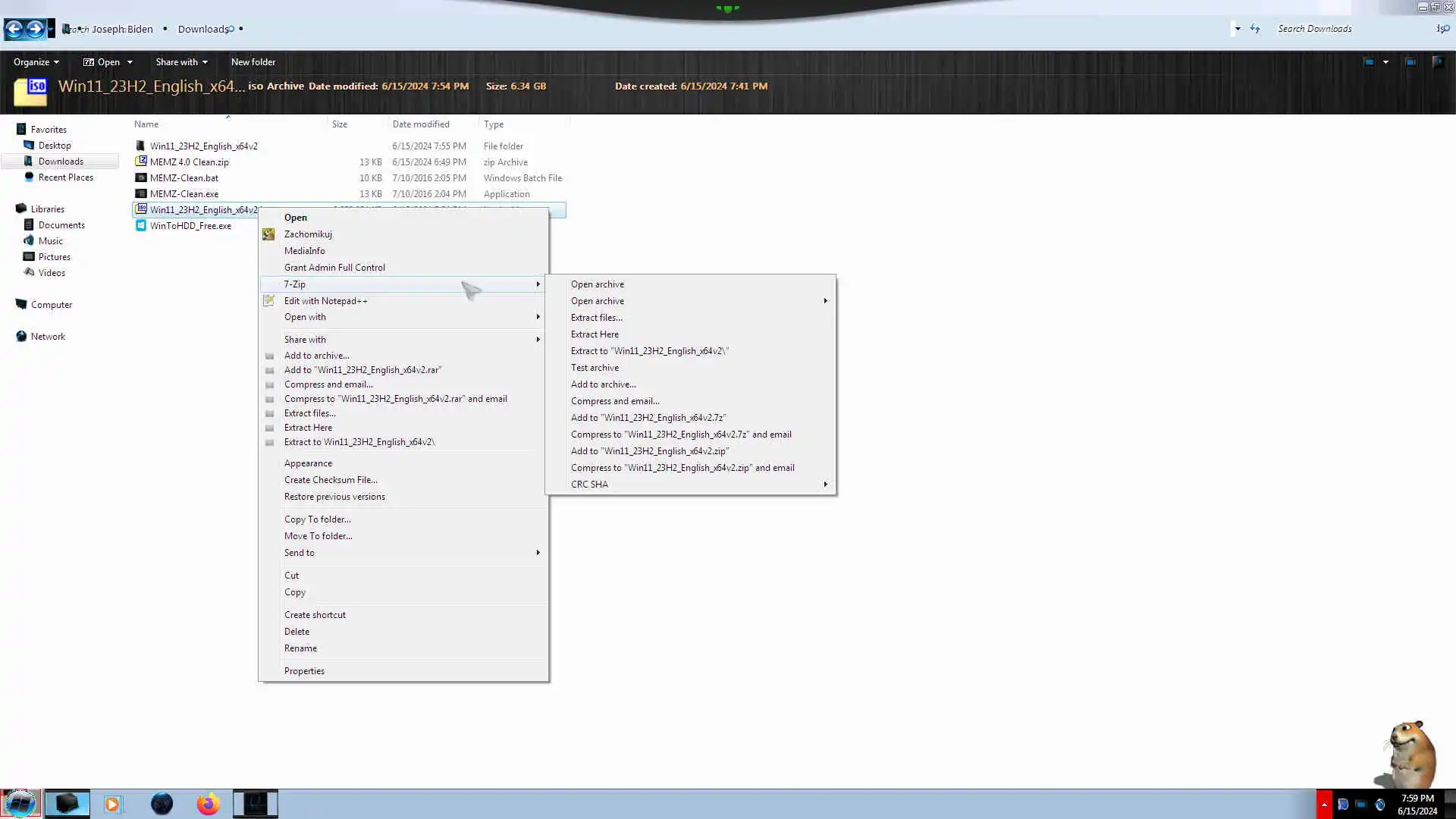
Task: Expand the Share with toolbar dropdown
Action: (181, 62)
